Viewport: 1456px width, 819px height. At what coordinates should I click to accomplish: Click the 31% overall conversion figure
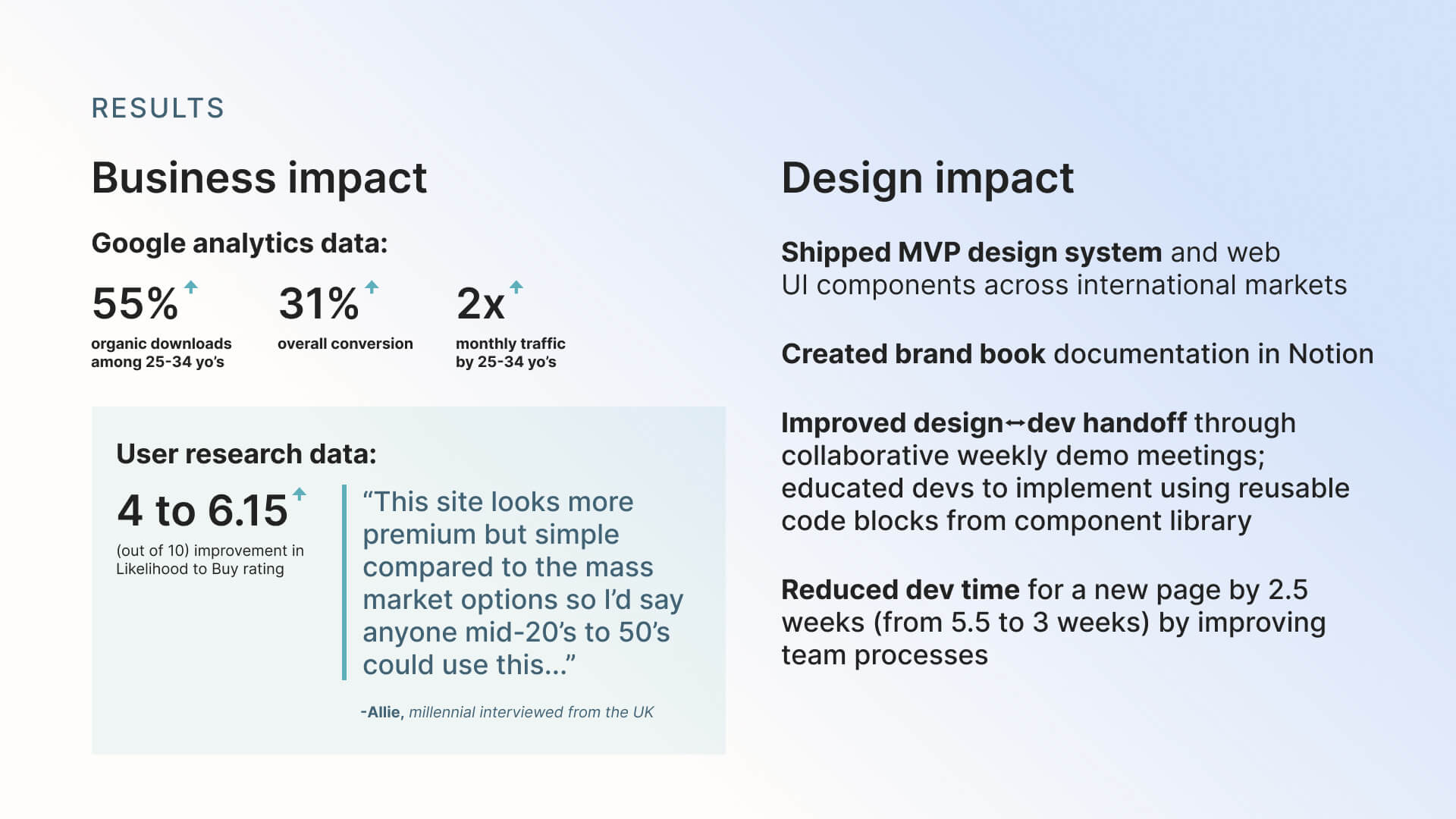(318, 303)
